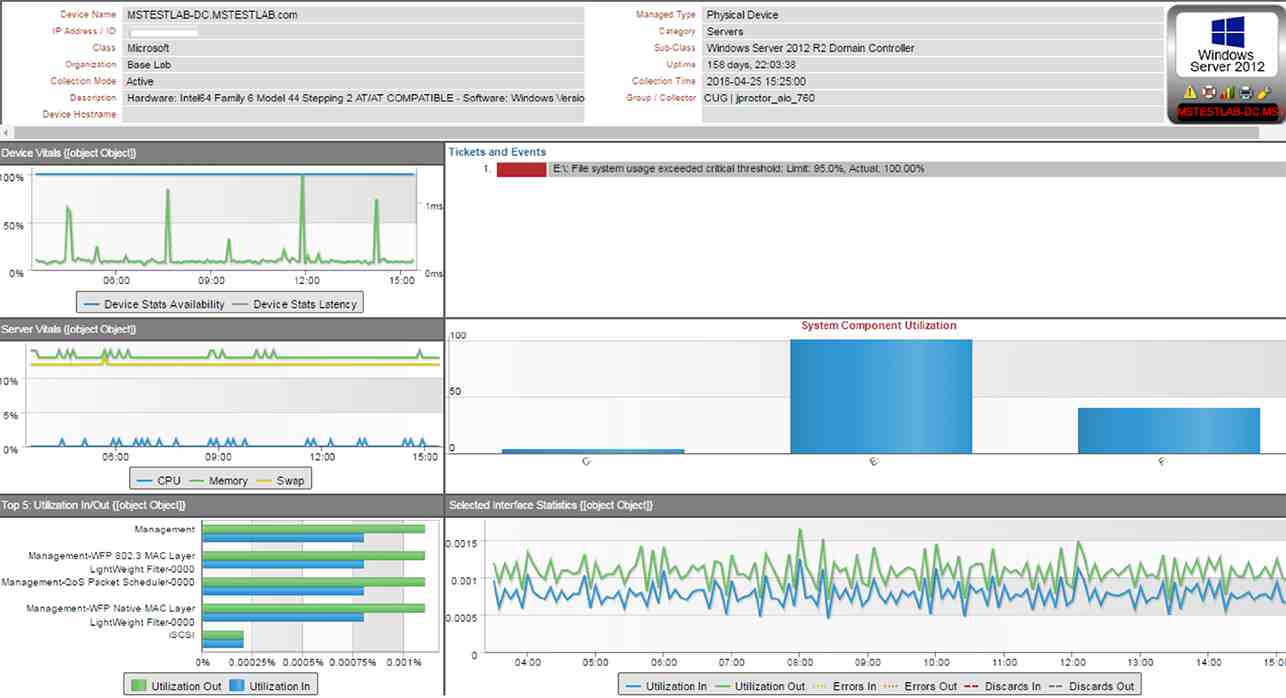Click the Management-QoS Packet Scheduler-0000 label
1286x698 pixels.
point(98,582)
